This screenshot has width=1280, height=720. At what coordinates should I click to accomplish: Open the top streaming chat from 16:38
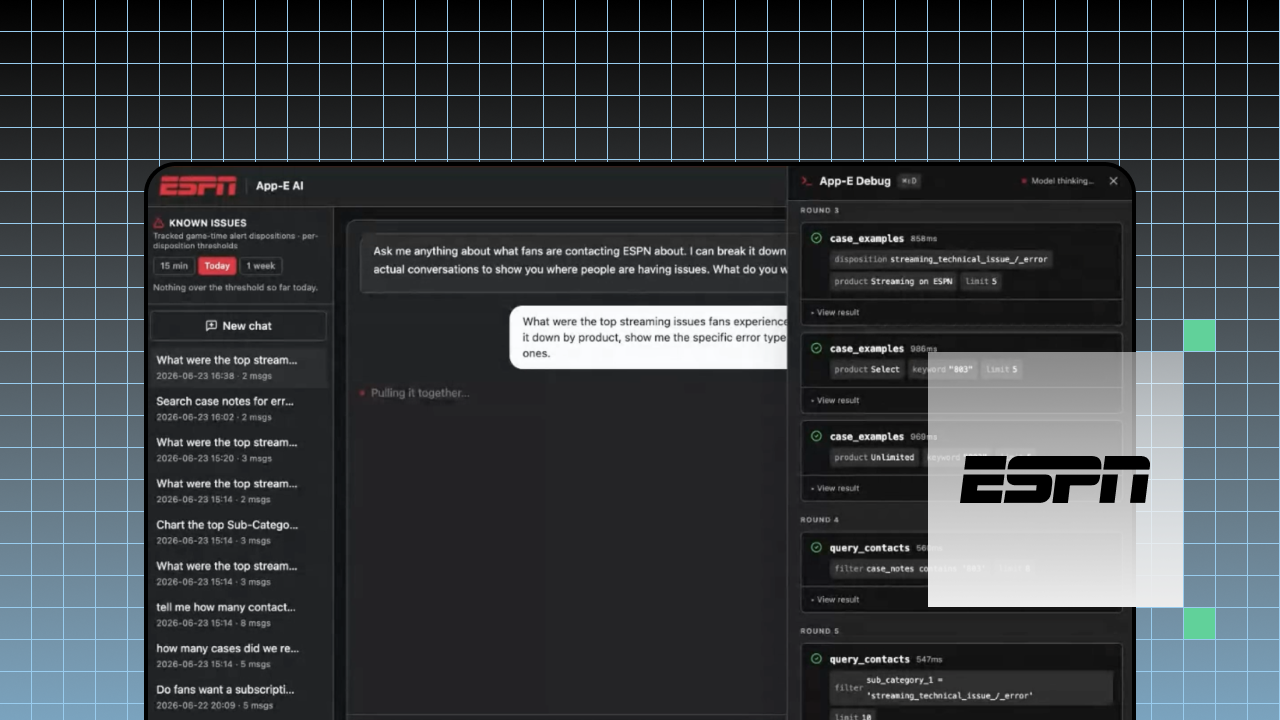(238, 367)
